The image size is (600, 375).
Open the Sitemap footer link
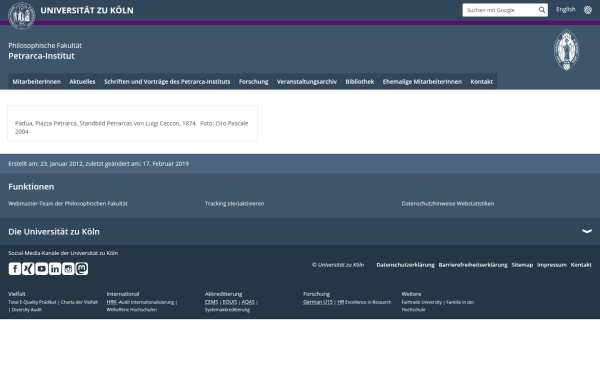[x=522, y=265]
